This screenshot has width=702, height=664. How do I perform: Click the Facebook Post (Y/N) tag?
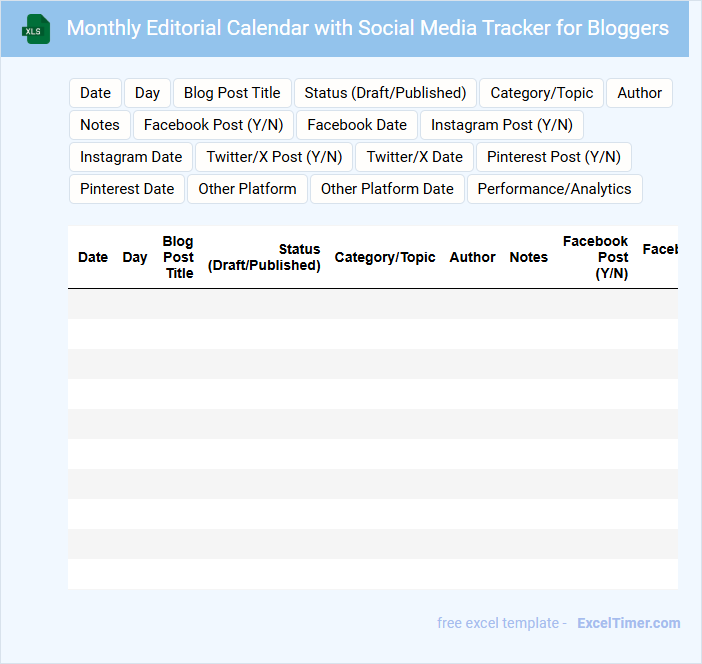point(213,125)
